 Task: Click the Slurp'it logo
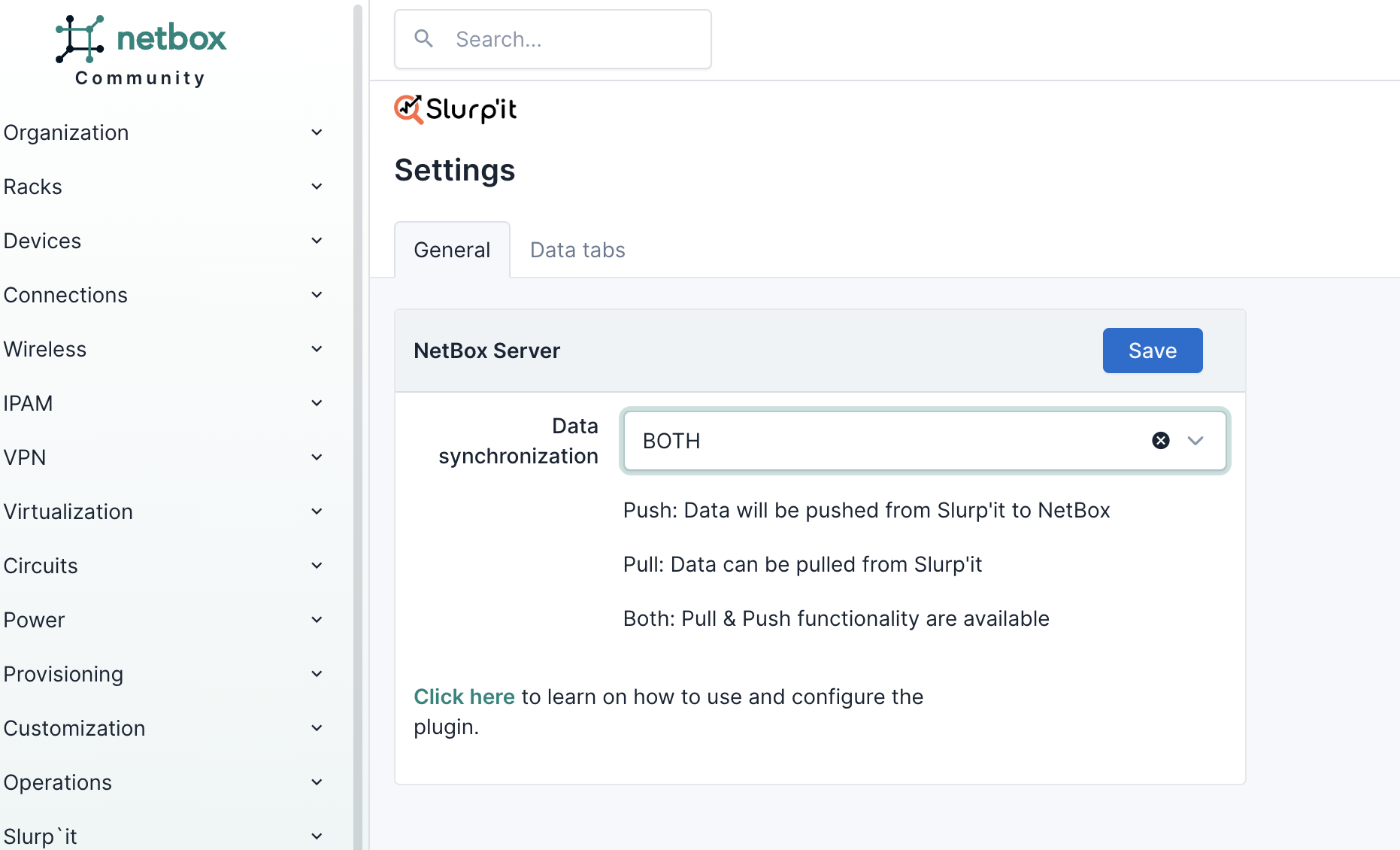click(456, 110)
